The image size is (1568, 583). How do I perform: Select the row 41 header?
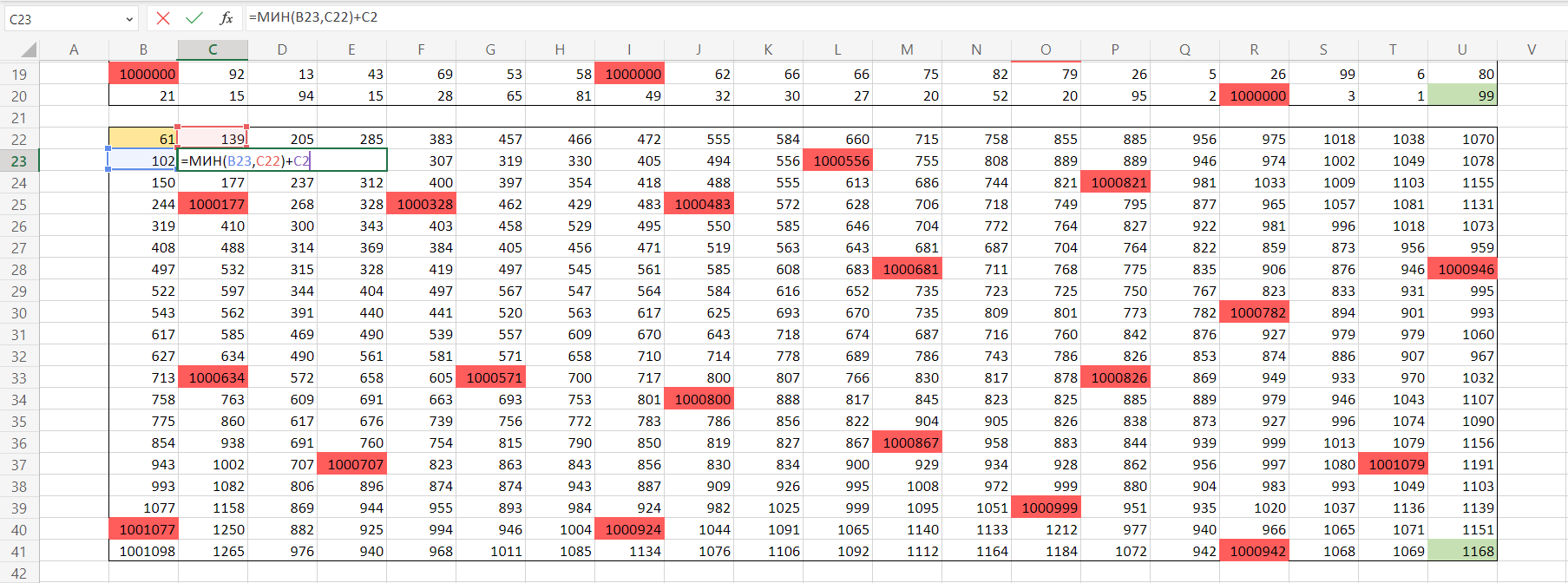(x=19, y=552)
